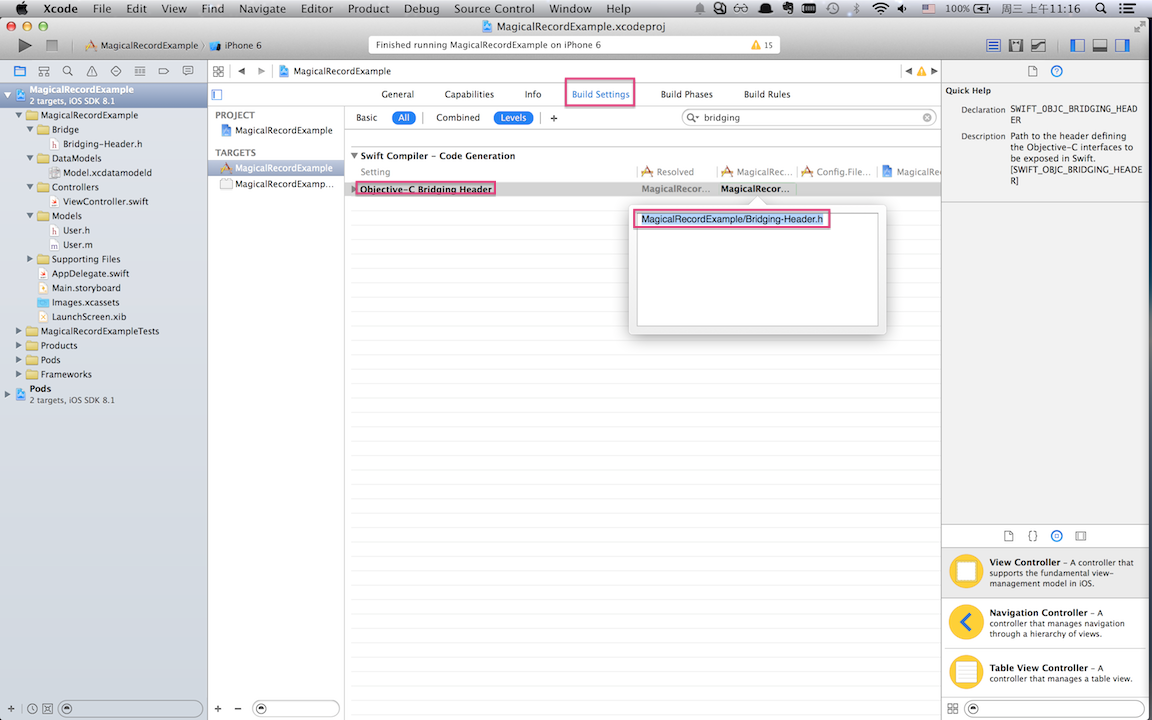Screen dimensions: 1152x720
Task: Select Combined settings view
Action: (458, 118)
